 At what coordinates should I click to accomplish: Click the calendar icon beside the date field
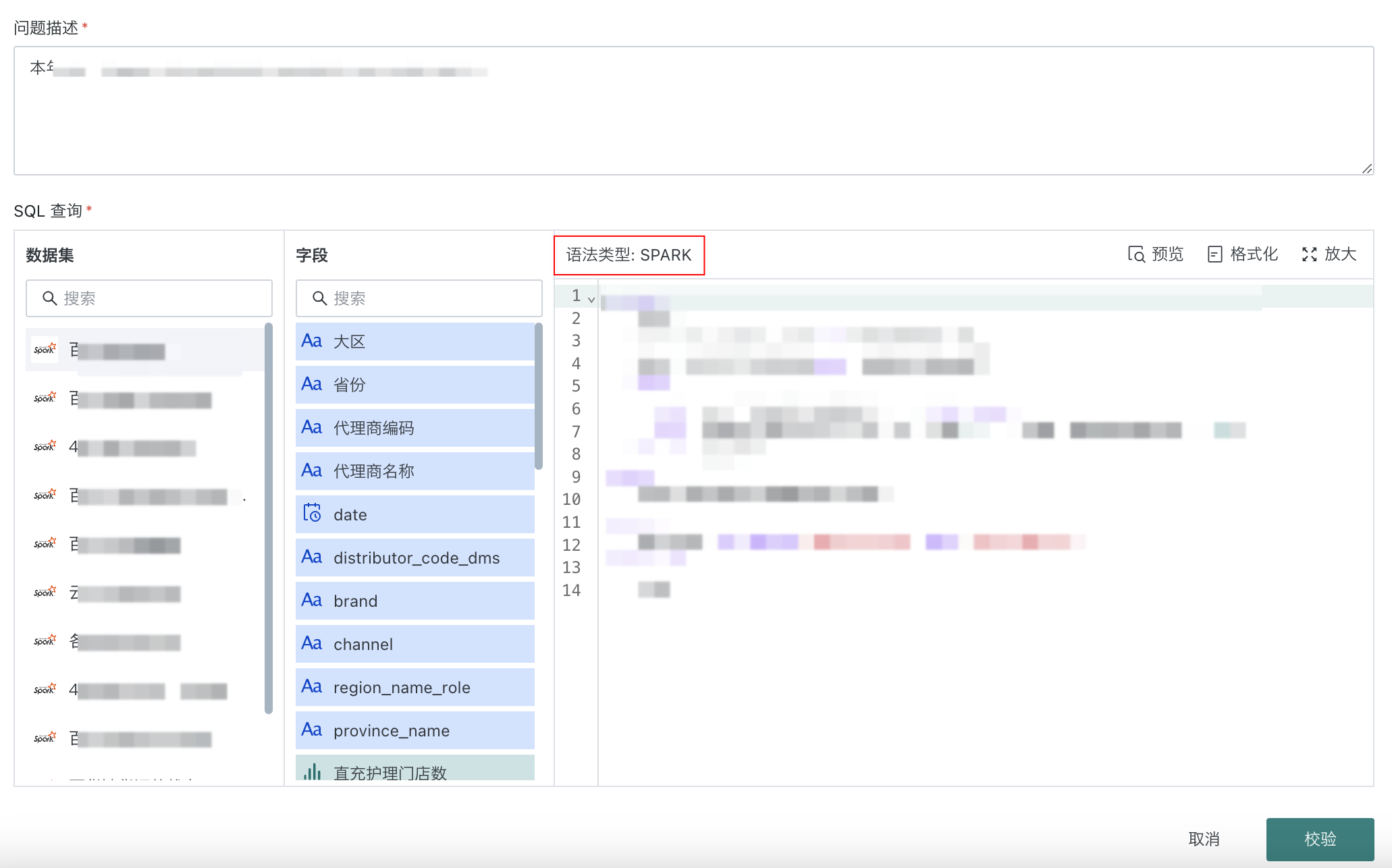click(312, 514)
